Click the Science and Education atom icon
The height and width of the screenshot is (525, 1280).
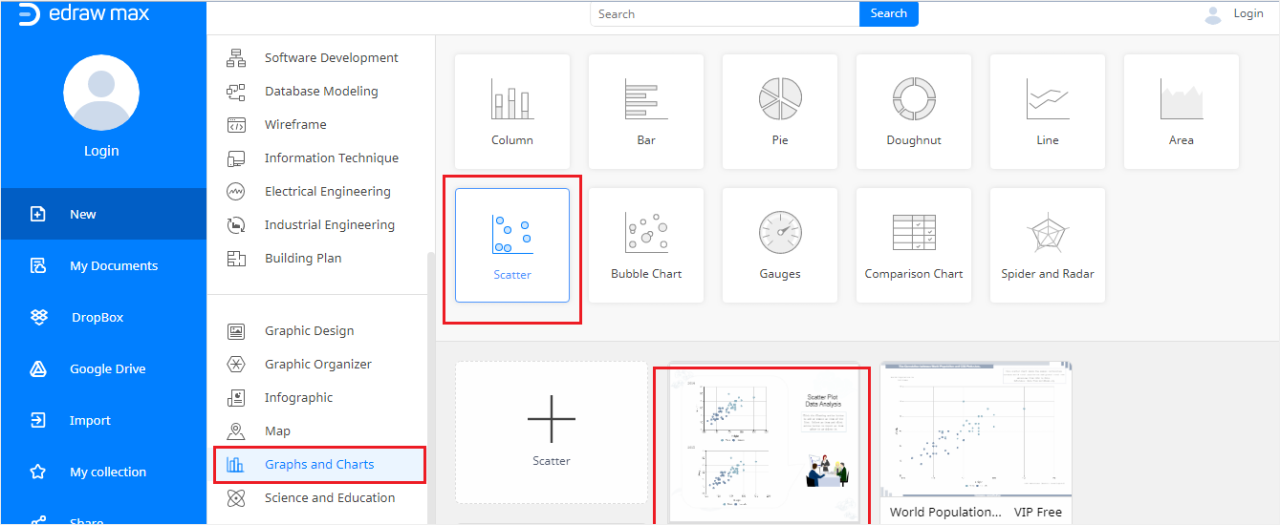pyautogui.click(x=236, y=498)
